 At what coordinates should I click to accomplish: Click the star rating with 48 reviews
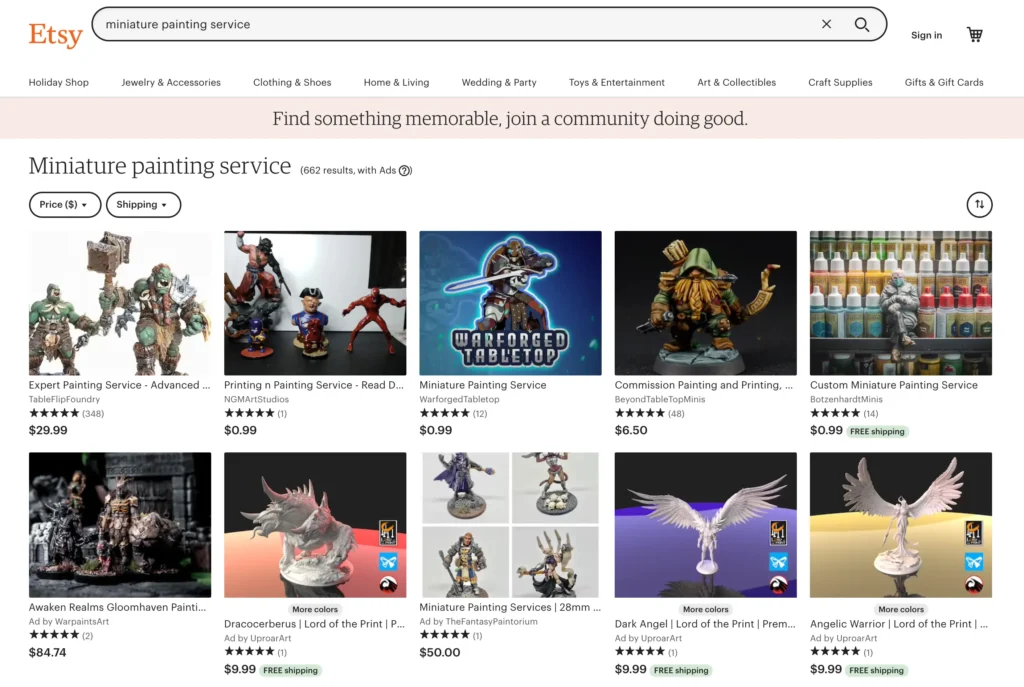650,413
